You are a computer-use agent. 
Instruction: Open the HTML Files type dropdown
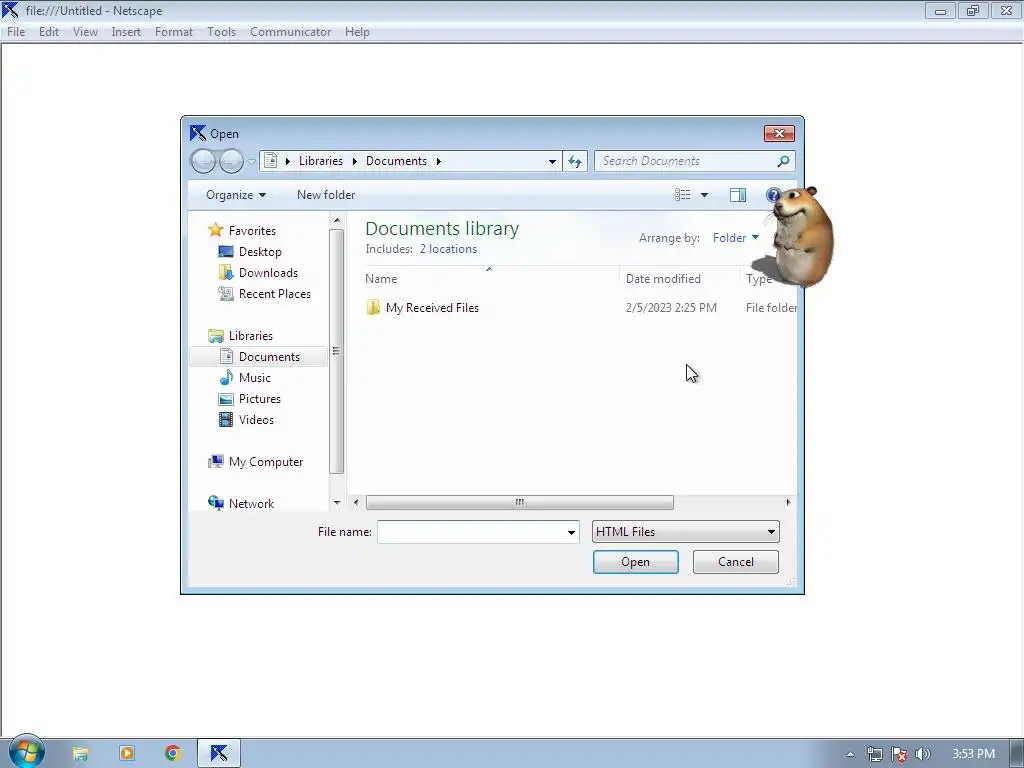(x=686, y=532)
